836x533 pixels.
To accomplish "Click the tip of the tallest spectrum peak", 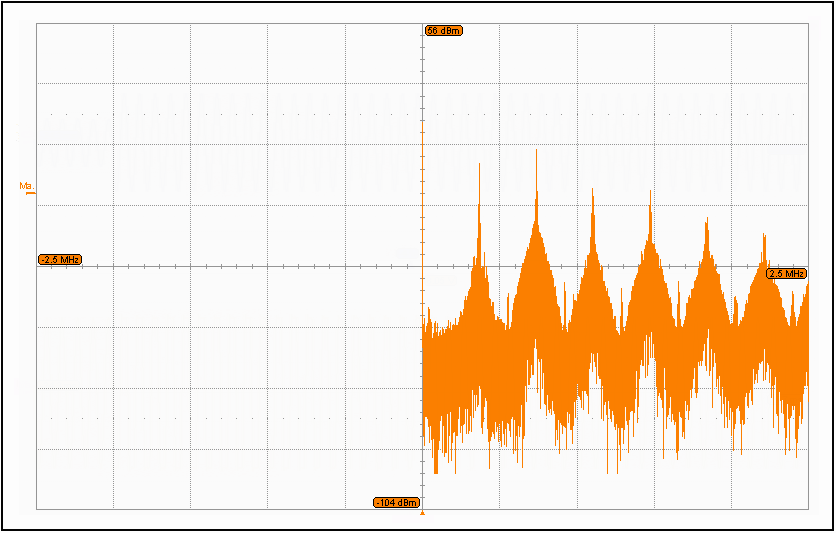I will coord(537,152).
